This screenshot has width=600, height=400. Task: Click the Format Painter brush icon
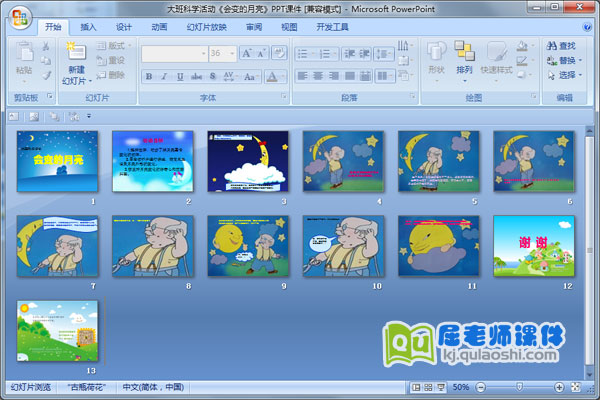point(46,75)
